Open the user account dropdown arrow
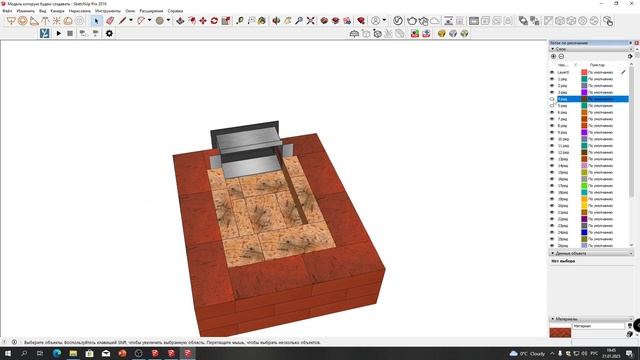Viewport: 640px width, 360px height. click(384, 20)
